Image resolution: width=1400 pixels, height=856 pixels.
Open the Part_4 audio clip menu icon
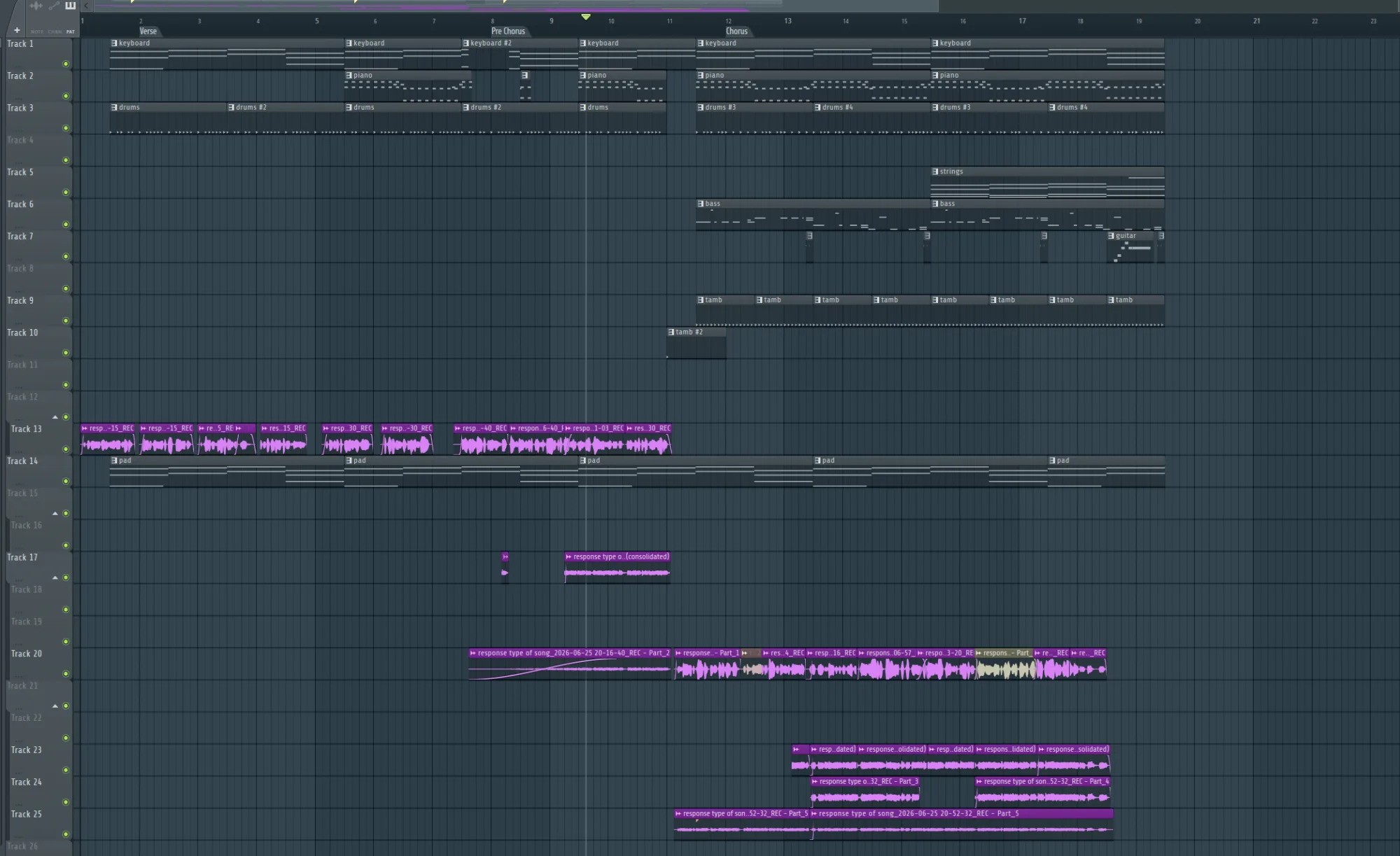coord(979,782)
